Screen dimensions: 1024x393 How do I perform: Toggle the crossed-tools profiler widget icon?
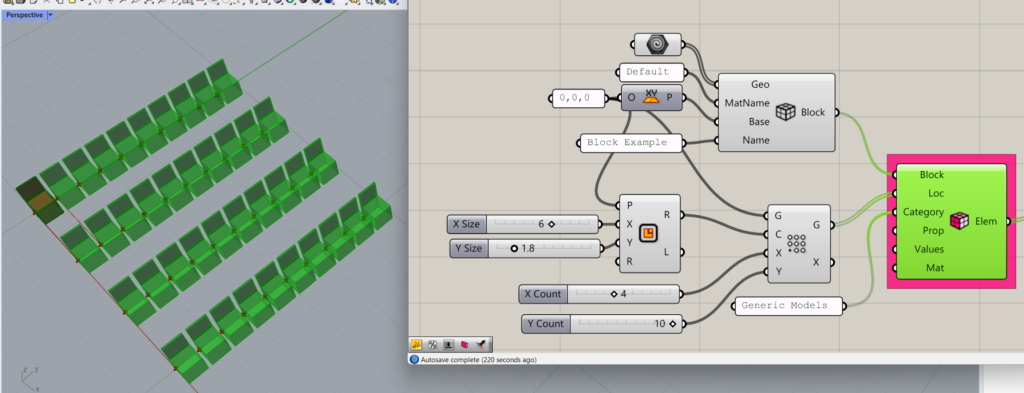(432, 345)
